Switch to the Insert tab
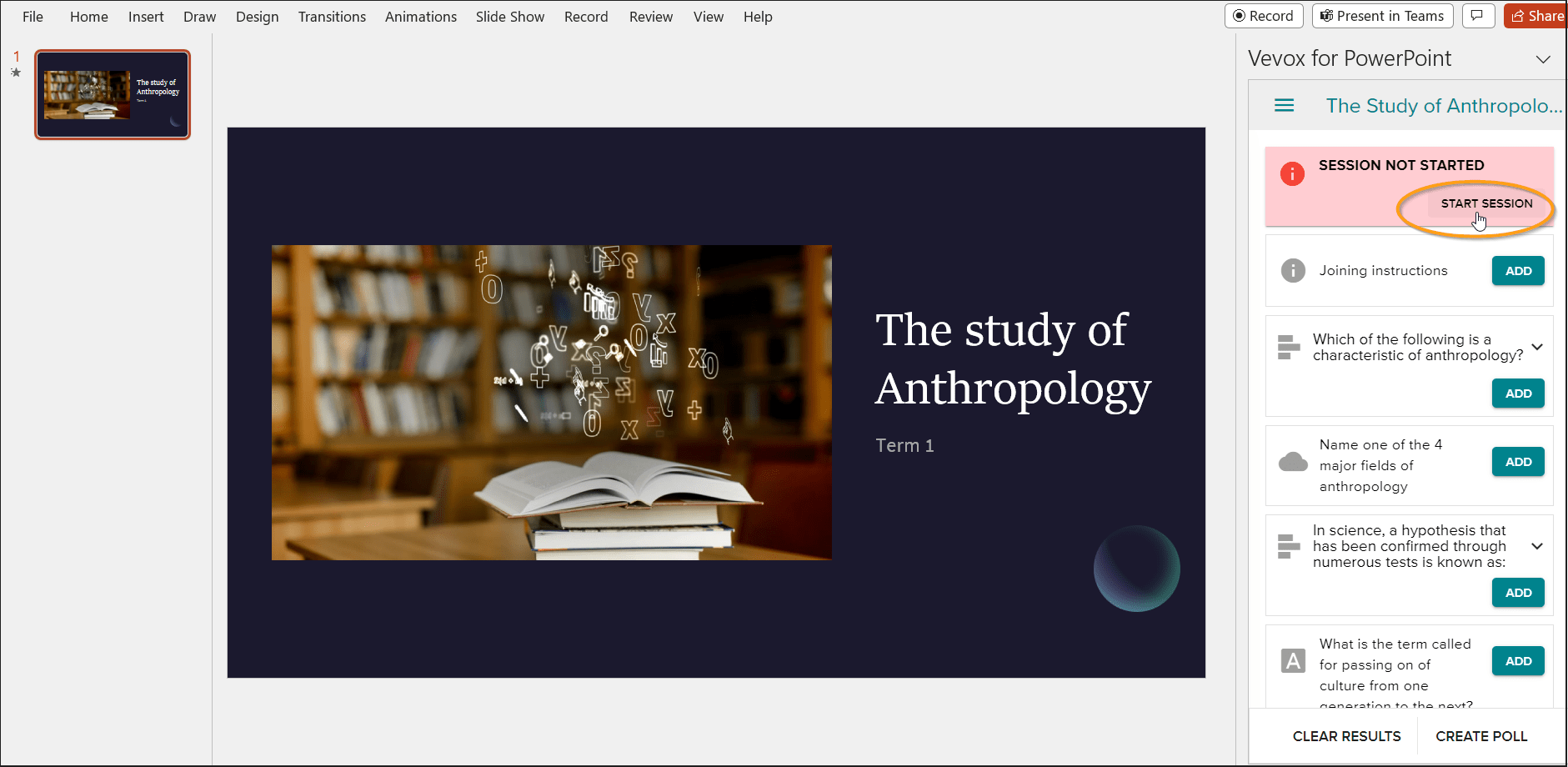This screenshot has width=1568, height=767. [146, 17]
